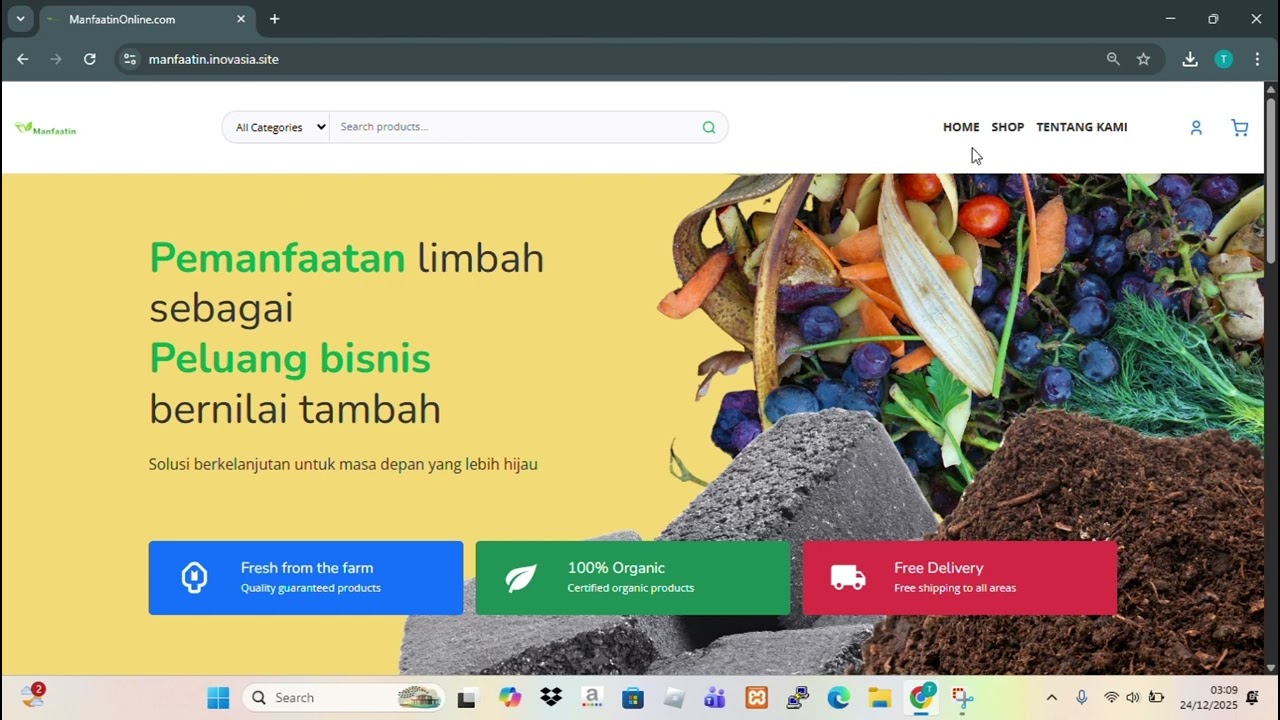View site information icon
The image size is (1280, 720).
[x=129, y=59]
